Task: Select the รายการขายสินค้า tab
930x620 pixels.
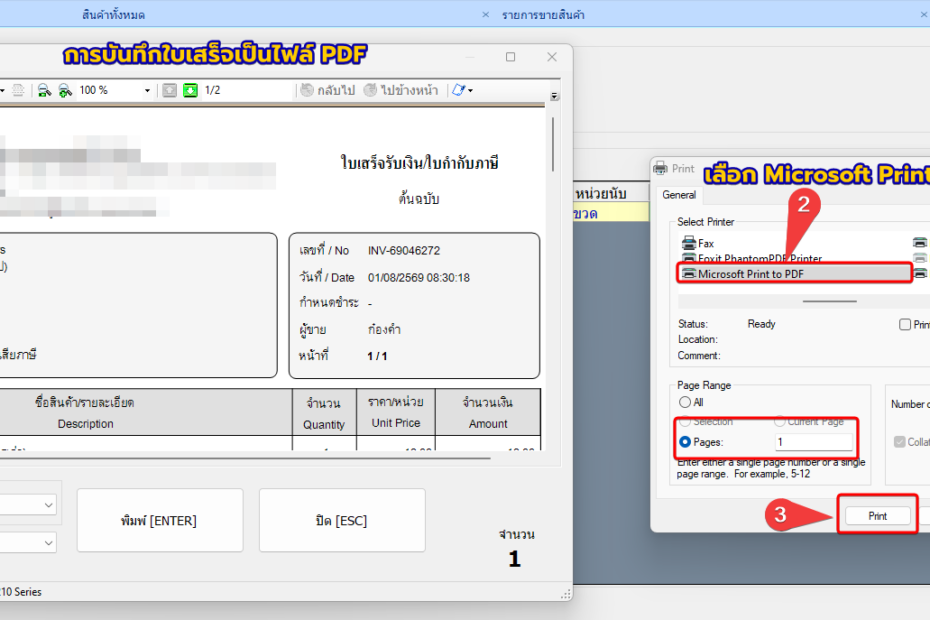Action: tap(543, 15)
